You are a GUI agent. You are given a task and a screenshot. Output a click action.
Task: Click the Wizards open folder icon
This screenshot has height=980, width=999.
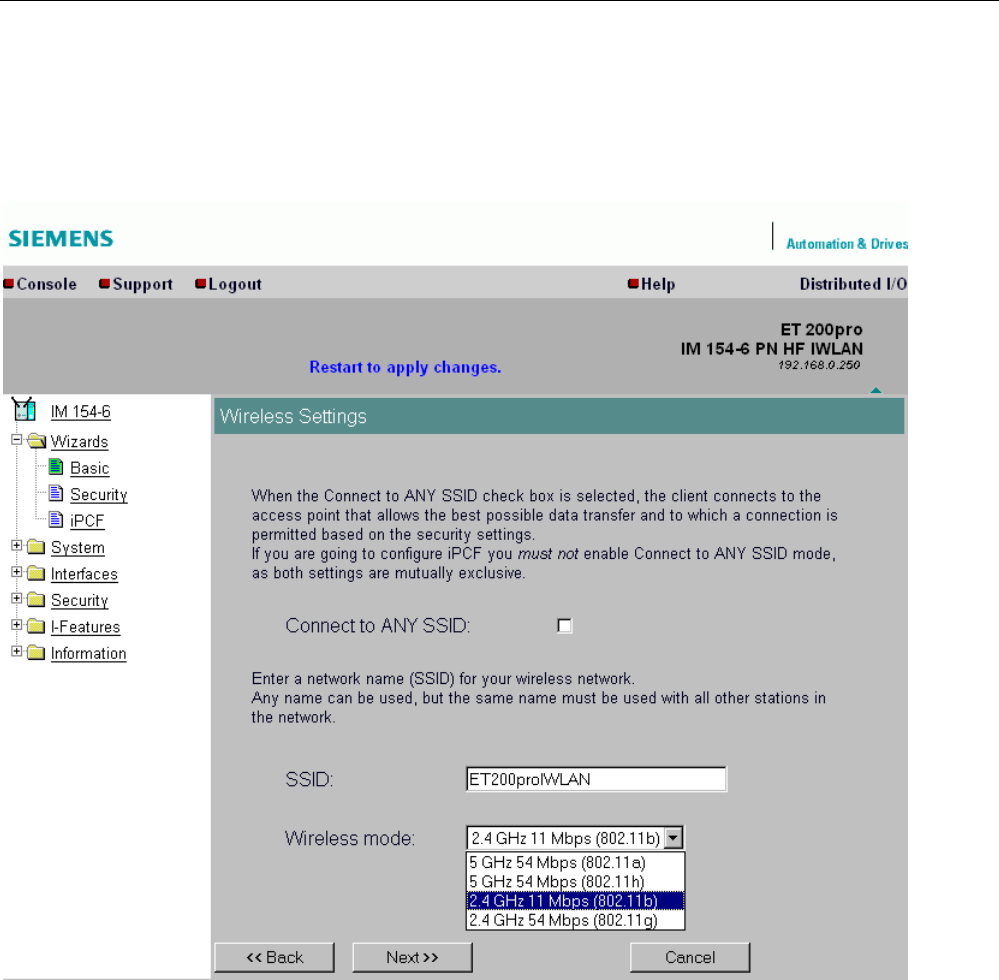tap(37, 441)
